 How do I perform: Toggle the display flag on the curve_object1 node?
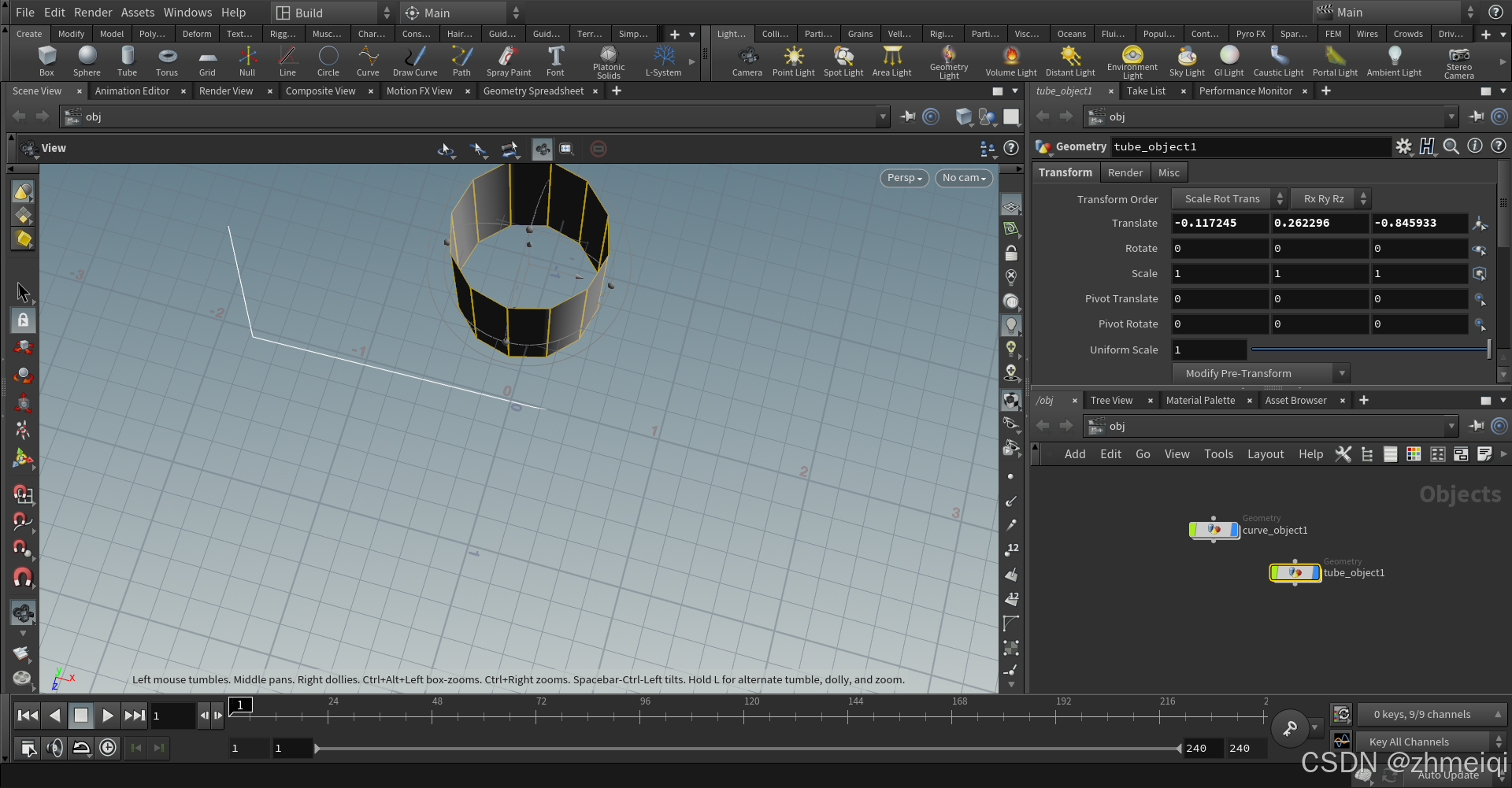pos(1234,530)
